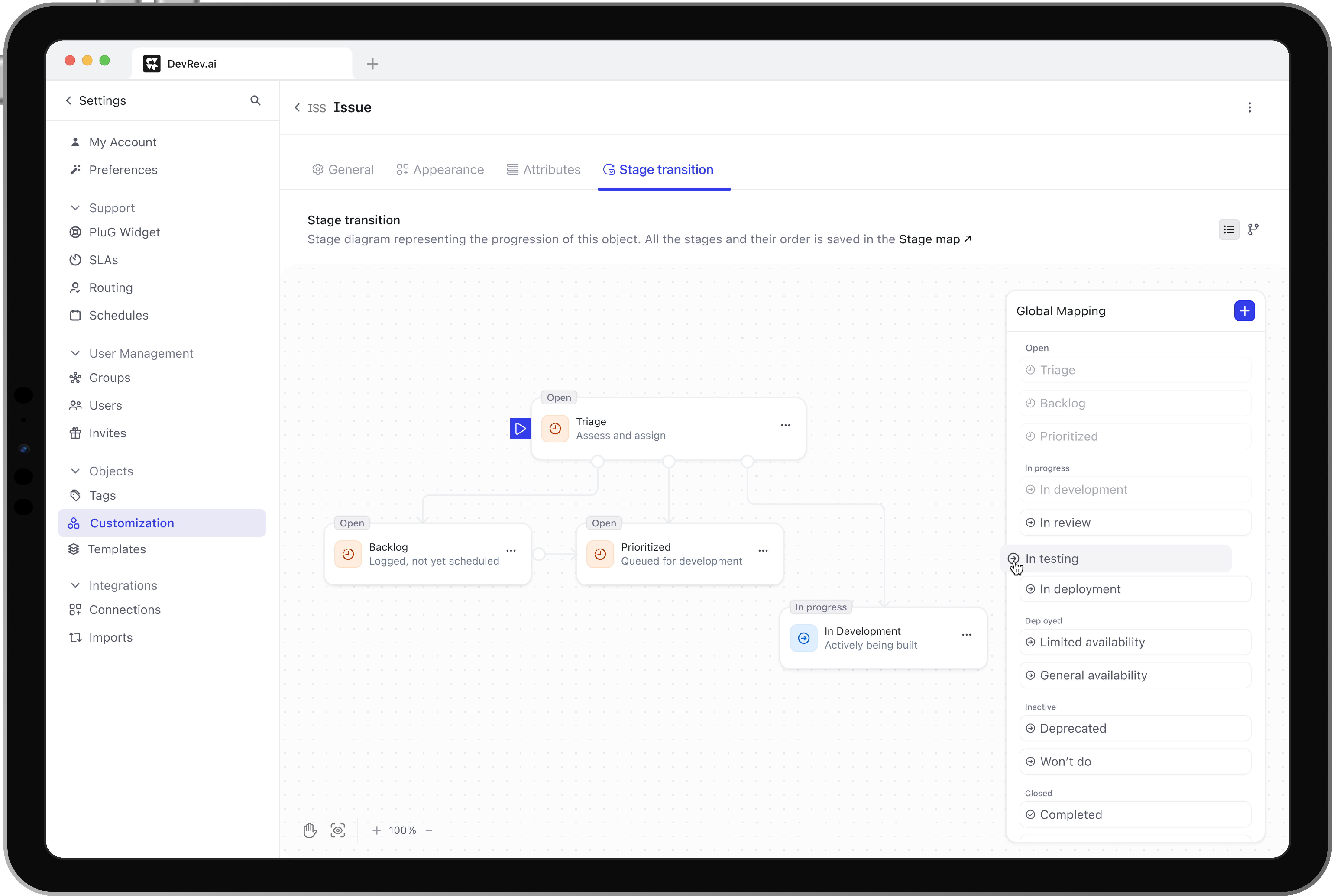Select In deployment in Global Mapping

pyautogui.click(x=1135, y=589)
